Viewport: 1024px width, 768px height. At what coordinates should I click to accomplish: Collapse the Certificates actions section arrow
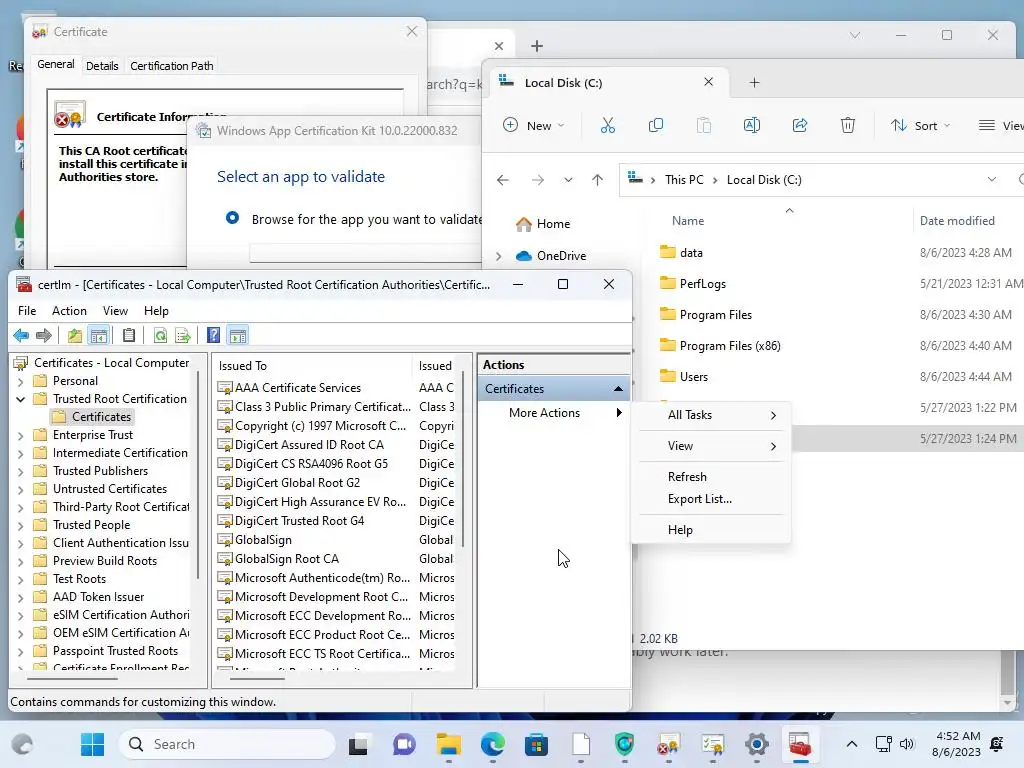coord(618,389)
